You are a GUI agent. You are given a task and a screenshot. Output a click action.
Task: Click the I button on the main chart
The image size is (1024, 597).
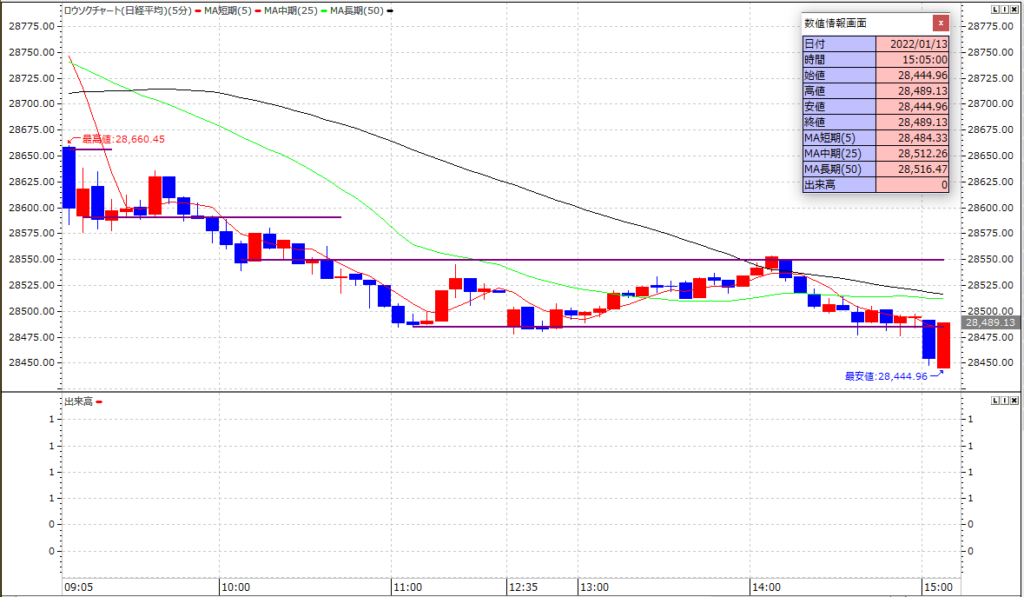[x=1004, y=9]
